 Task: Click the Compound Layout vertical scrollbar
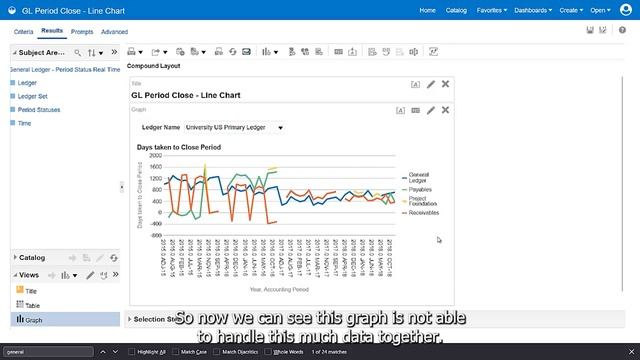[622, 184]
